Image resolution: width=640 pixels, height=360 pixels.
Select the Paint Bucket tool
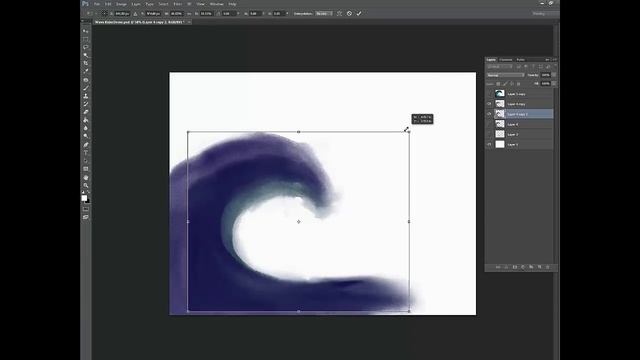(86, 120)
